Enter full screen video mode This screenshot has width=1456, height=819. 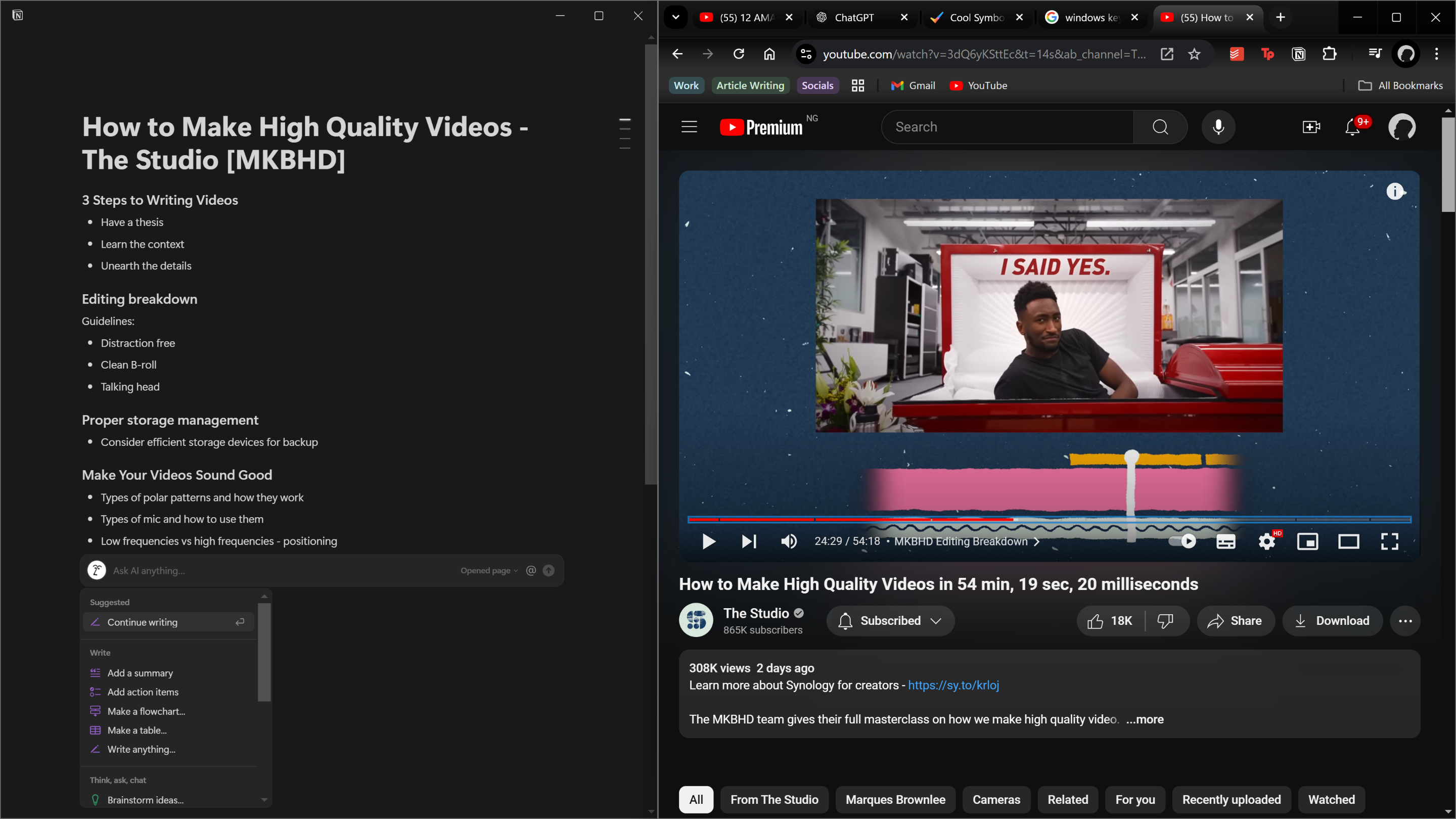point(1389,541)
